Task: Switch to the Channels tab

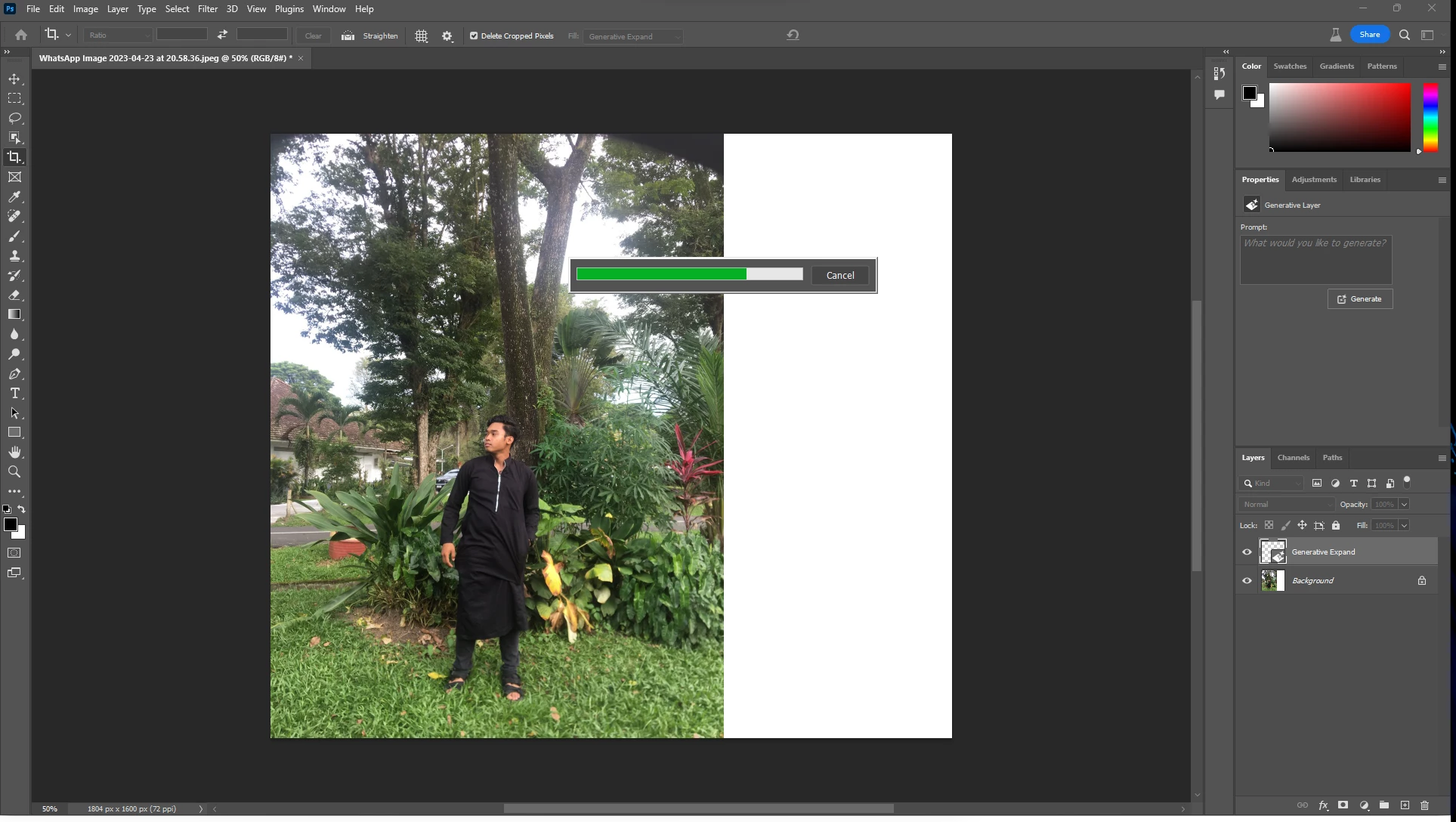Action: pyautogui.click(x=1293, y=457)
